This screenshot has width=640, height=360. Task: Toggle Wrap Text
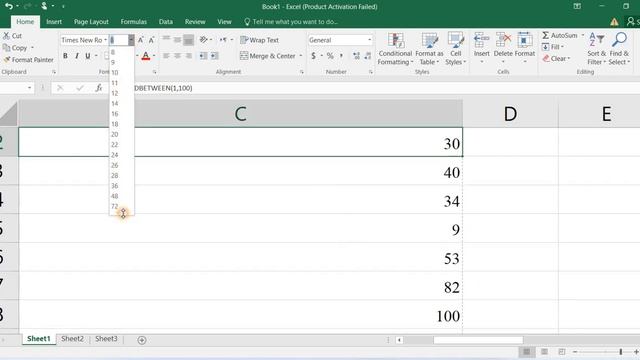[260, 40]
